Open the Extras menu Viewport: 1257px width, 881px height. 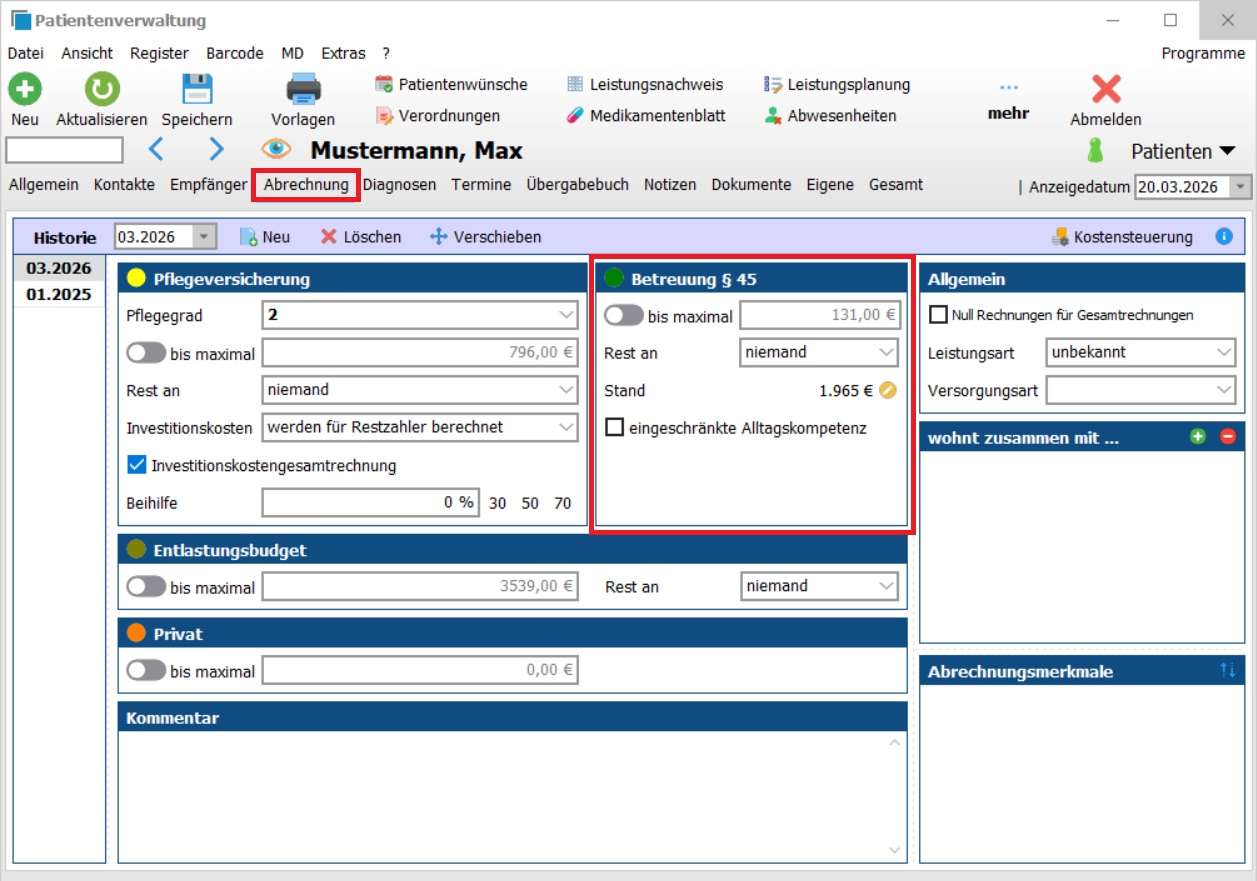pos(343,53)
